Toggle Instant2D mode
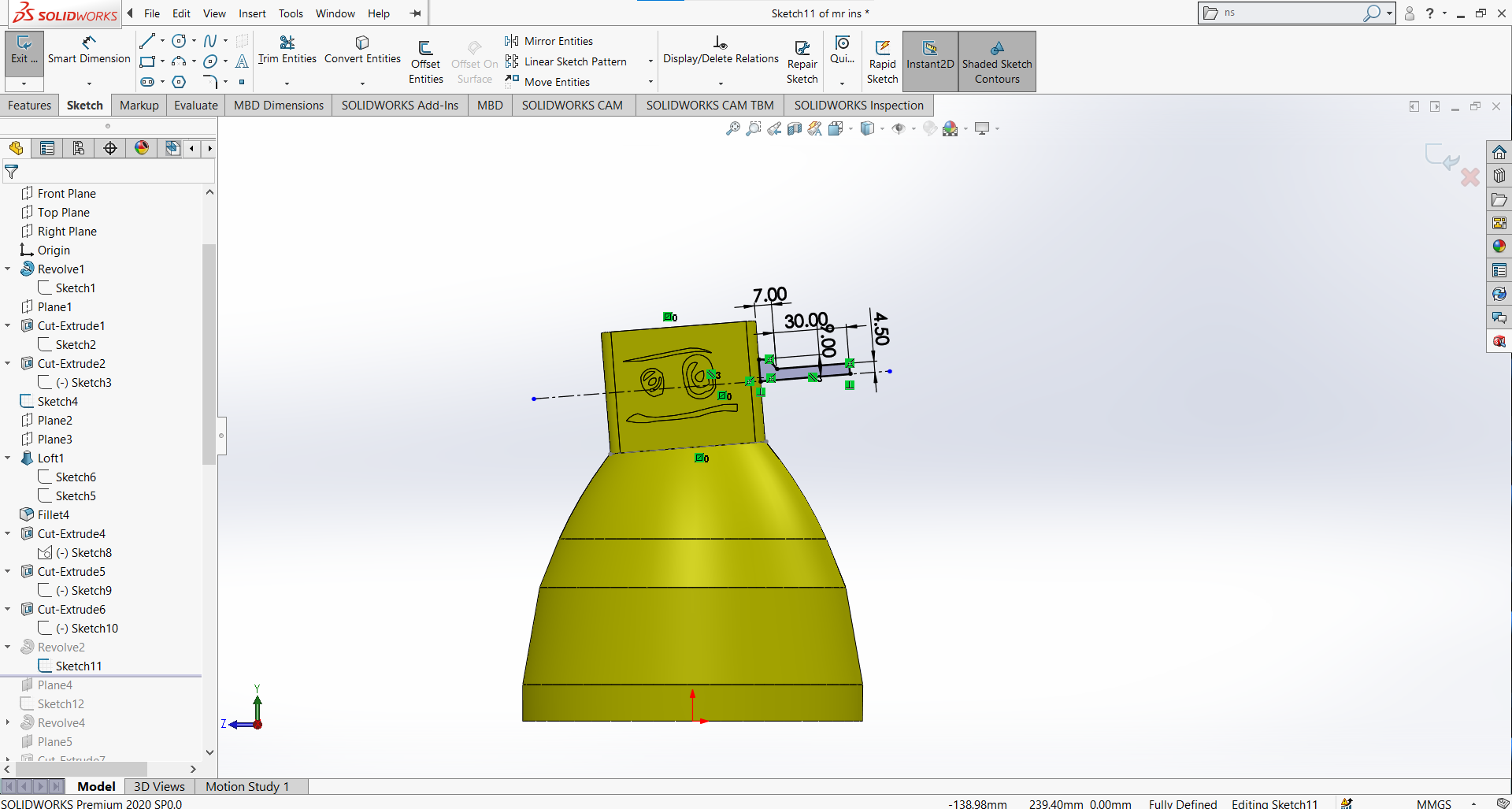Screen dimensions: 1512x809 pos(930,62)
